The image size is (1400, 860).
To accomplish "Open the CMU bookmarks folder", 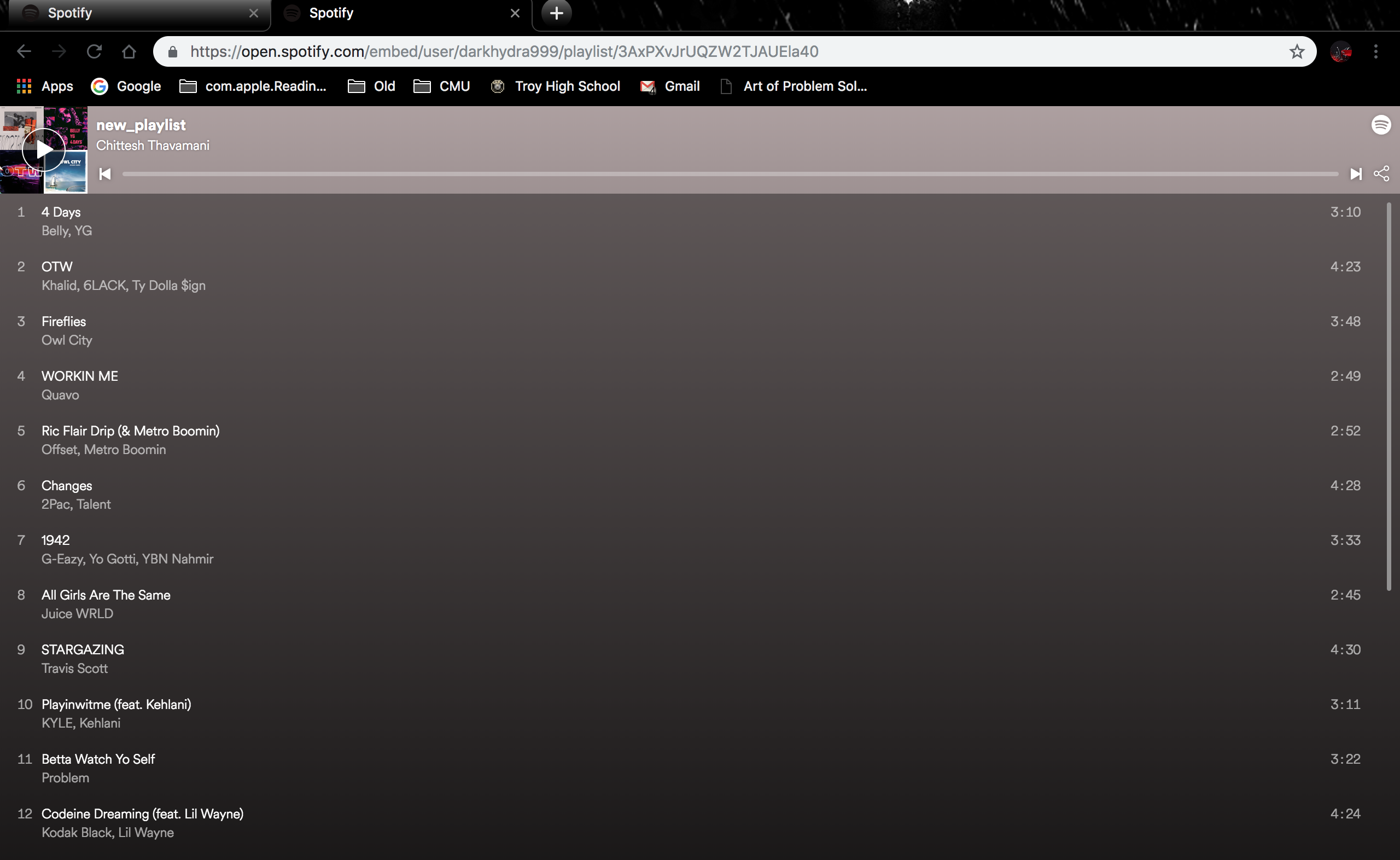I will click(442, 86).
